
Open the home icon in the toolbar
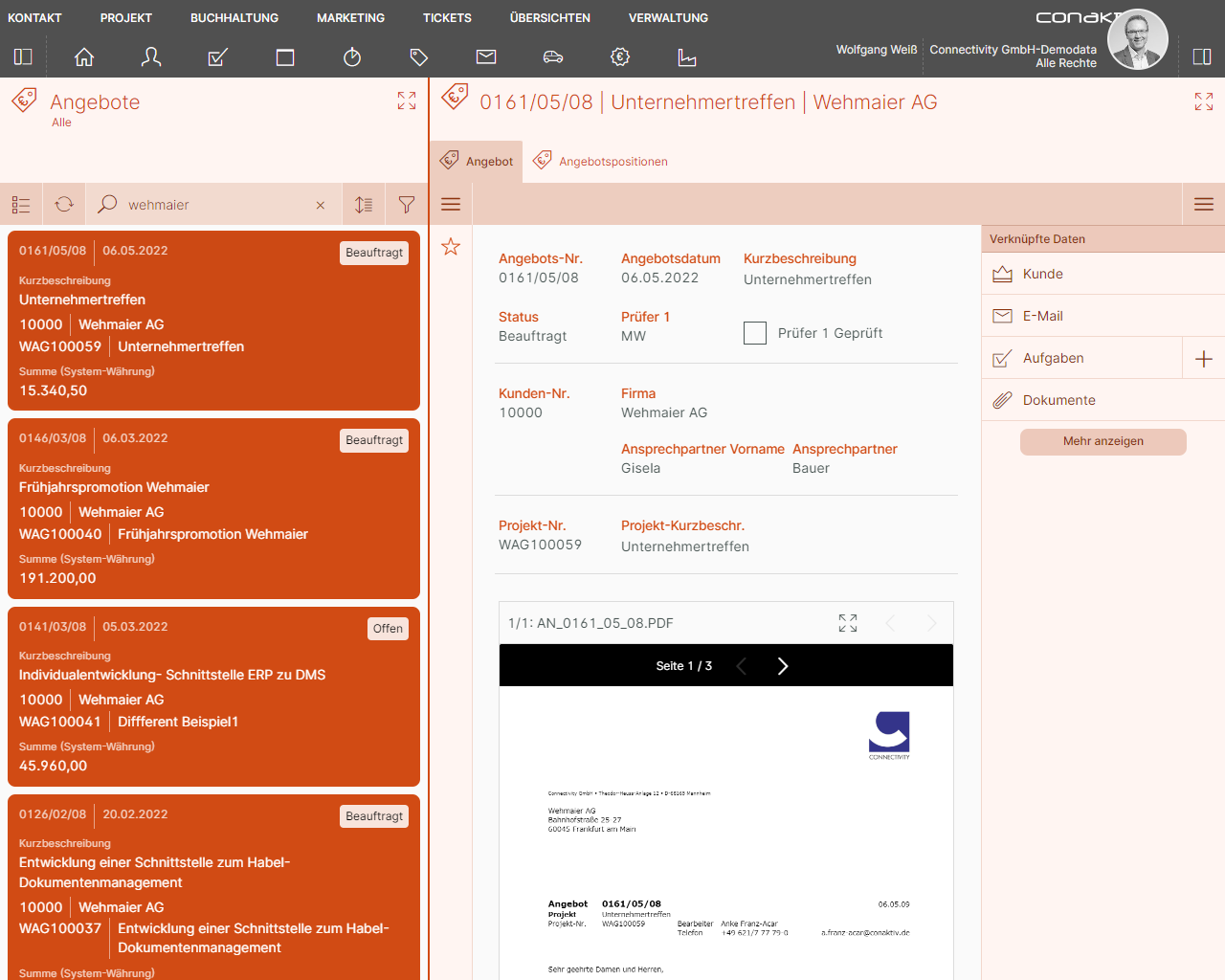point(84,57)
